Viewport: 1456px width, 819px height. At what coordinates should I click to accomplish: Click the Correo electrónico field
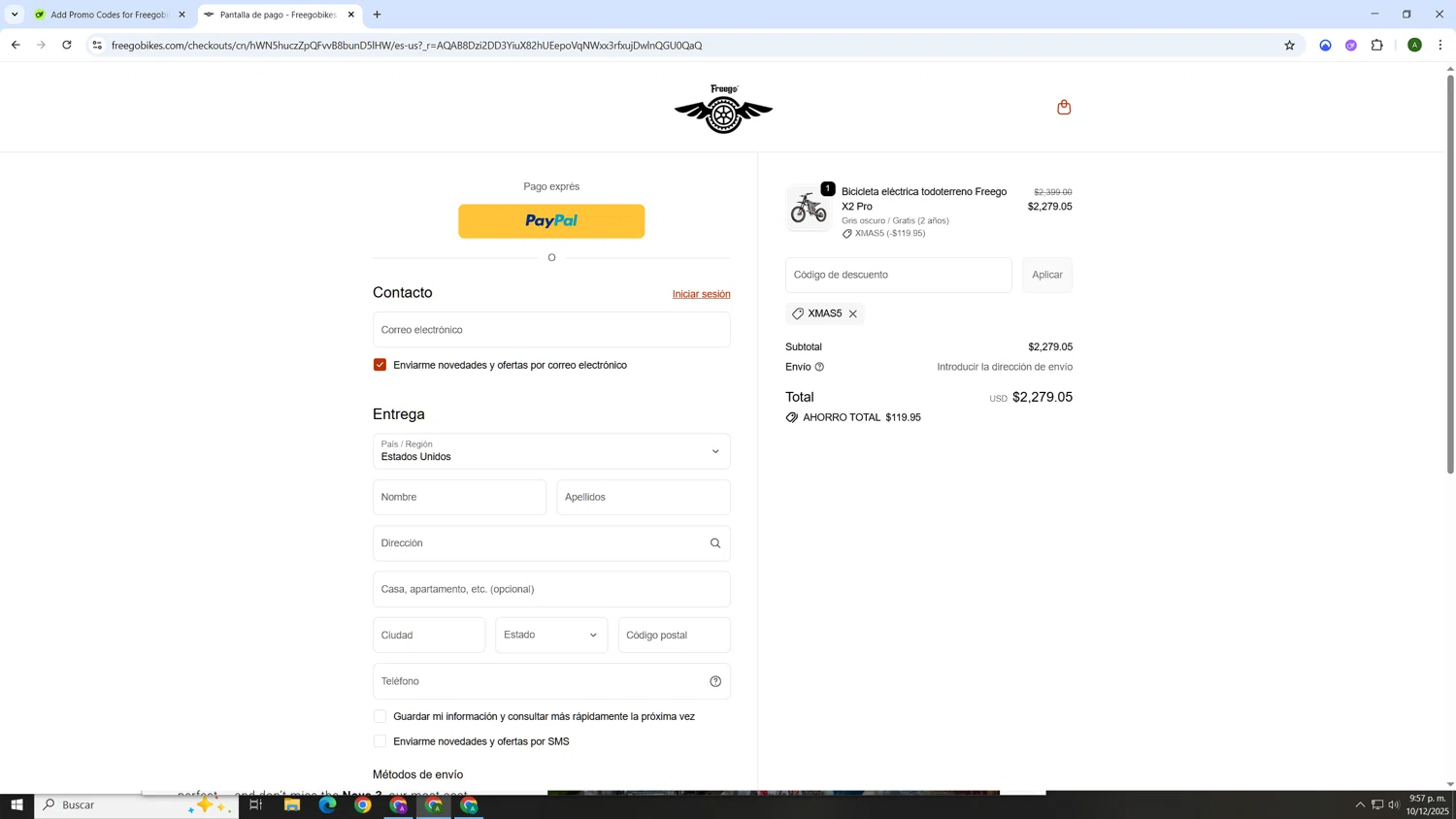pos(551,330)
